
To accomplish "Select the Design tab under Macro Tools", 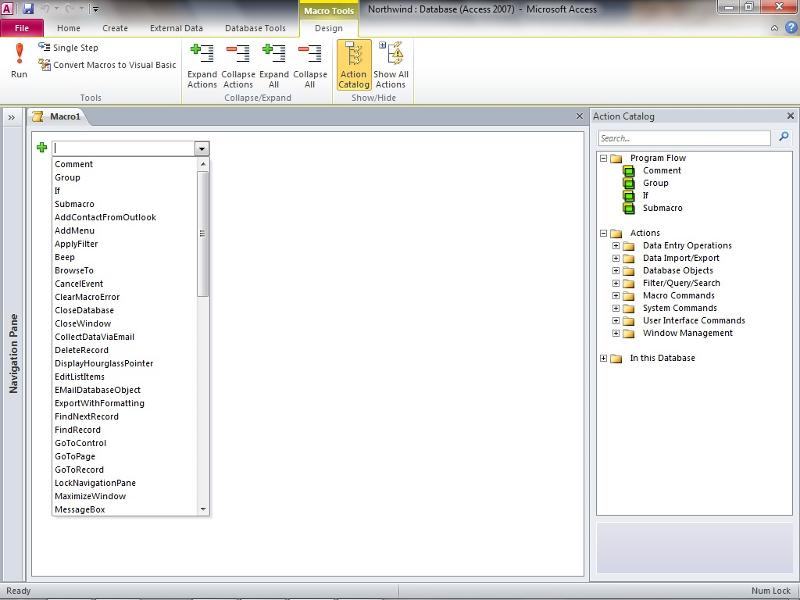I will (x=329, y=28).
